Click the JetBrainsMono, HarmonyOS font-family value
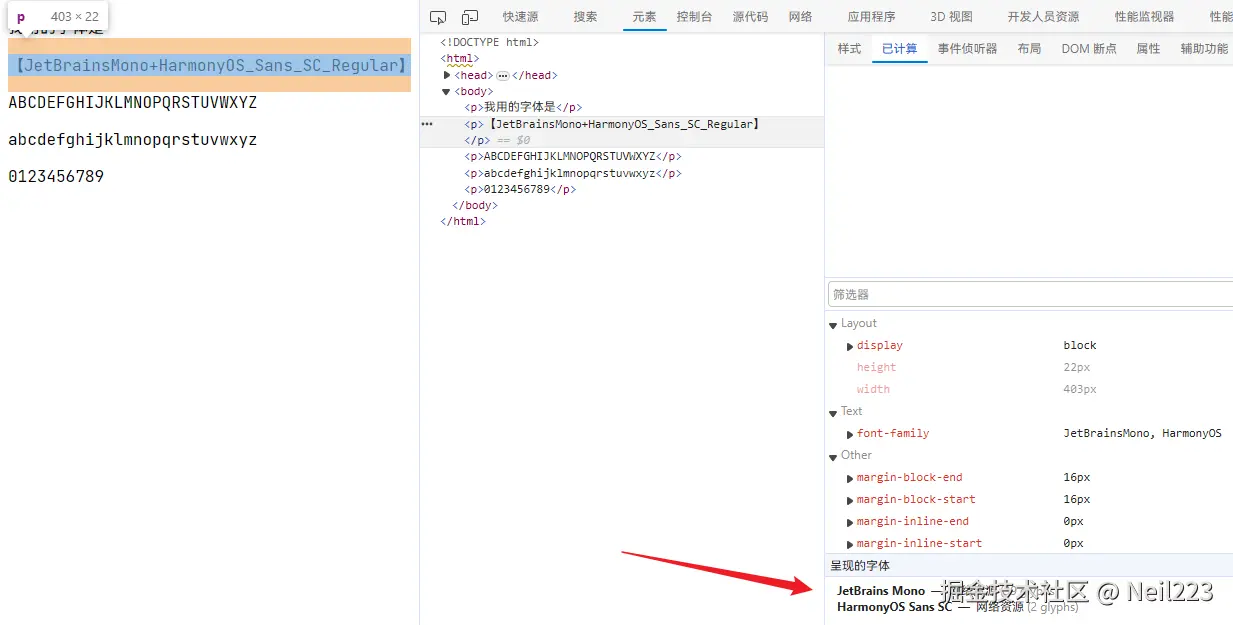The width and height of the screenshot is (1233, 625). (1143, 434)
